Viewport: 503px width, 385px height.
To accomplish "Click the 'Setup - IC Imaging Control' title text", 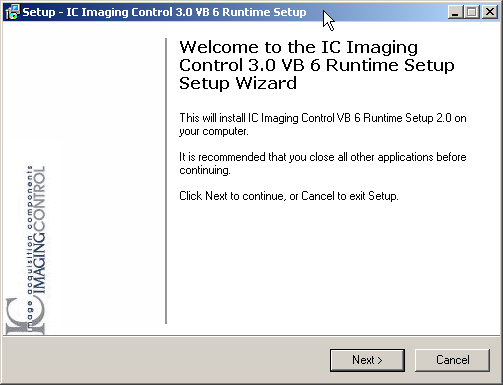I will [164, 12].
